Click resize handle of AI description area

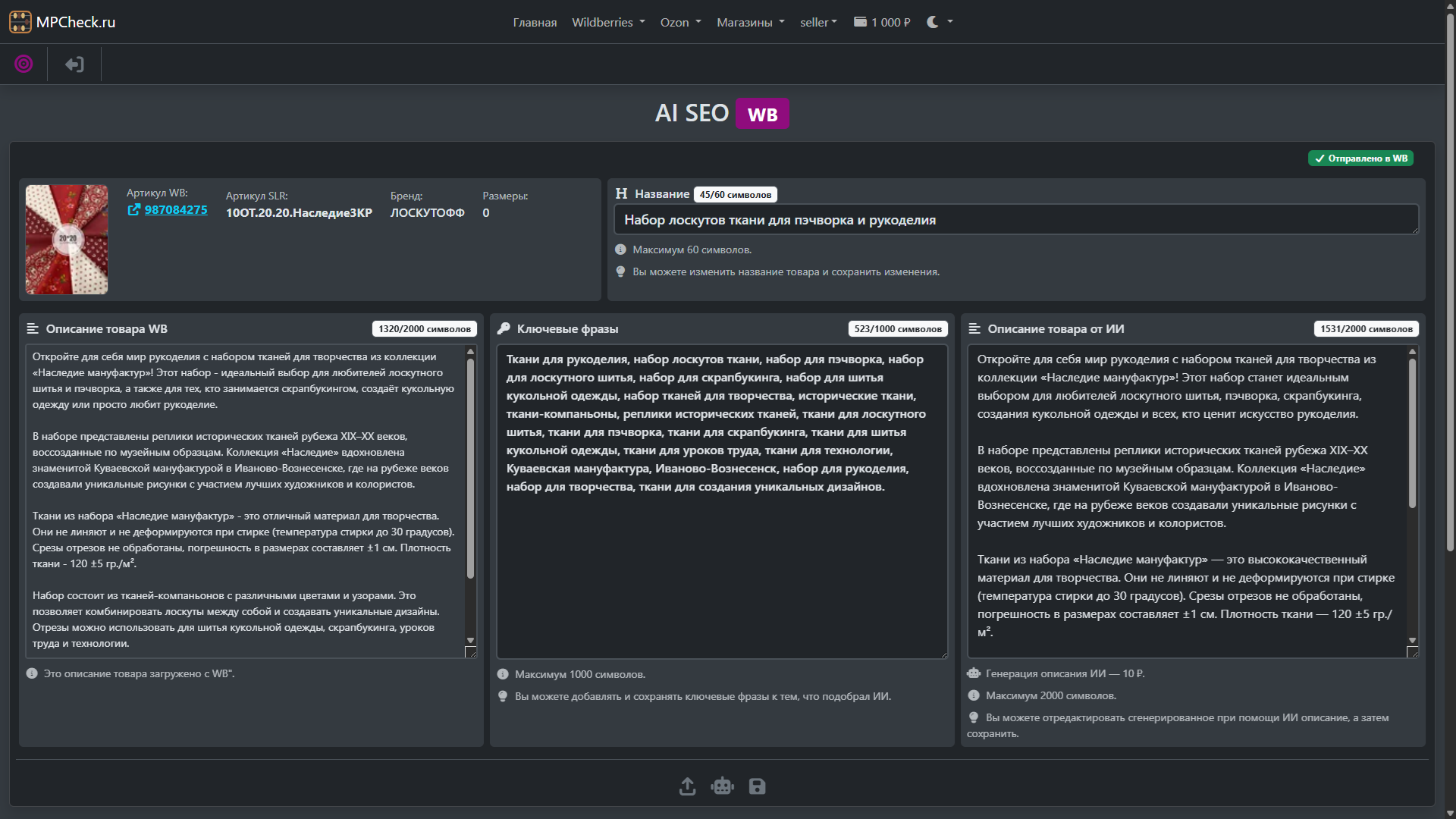click(x=1412, y=652)
